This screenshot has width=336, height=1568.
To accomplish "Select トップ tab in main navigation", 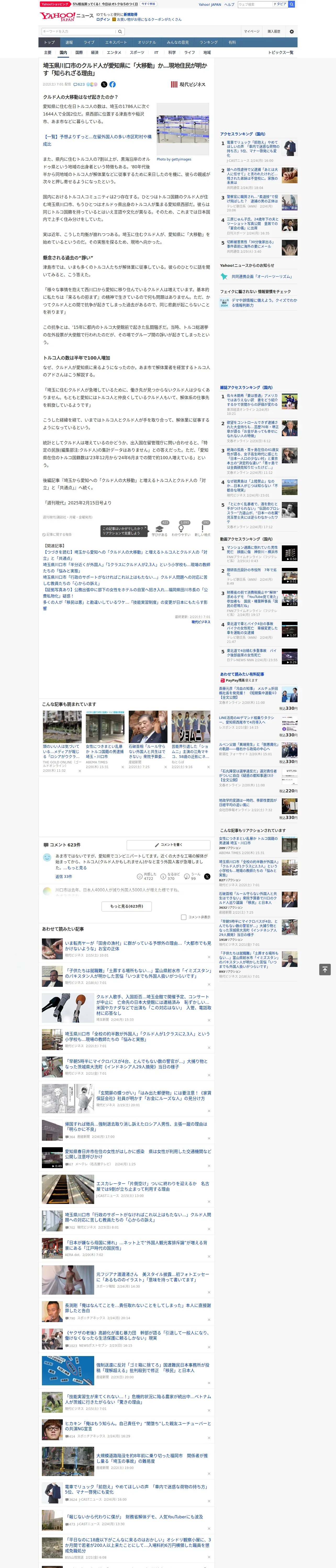I will tap(49, 43).
